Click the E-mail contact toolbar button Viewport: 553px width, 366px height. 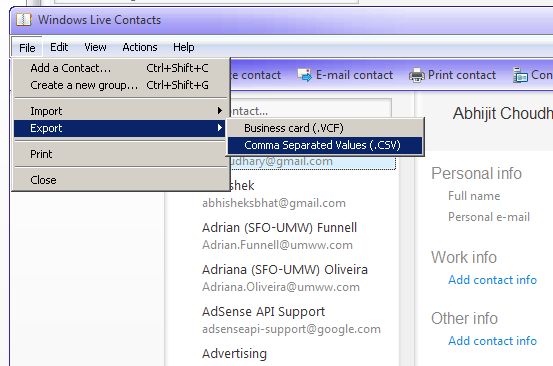point(345,75)
